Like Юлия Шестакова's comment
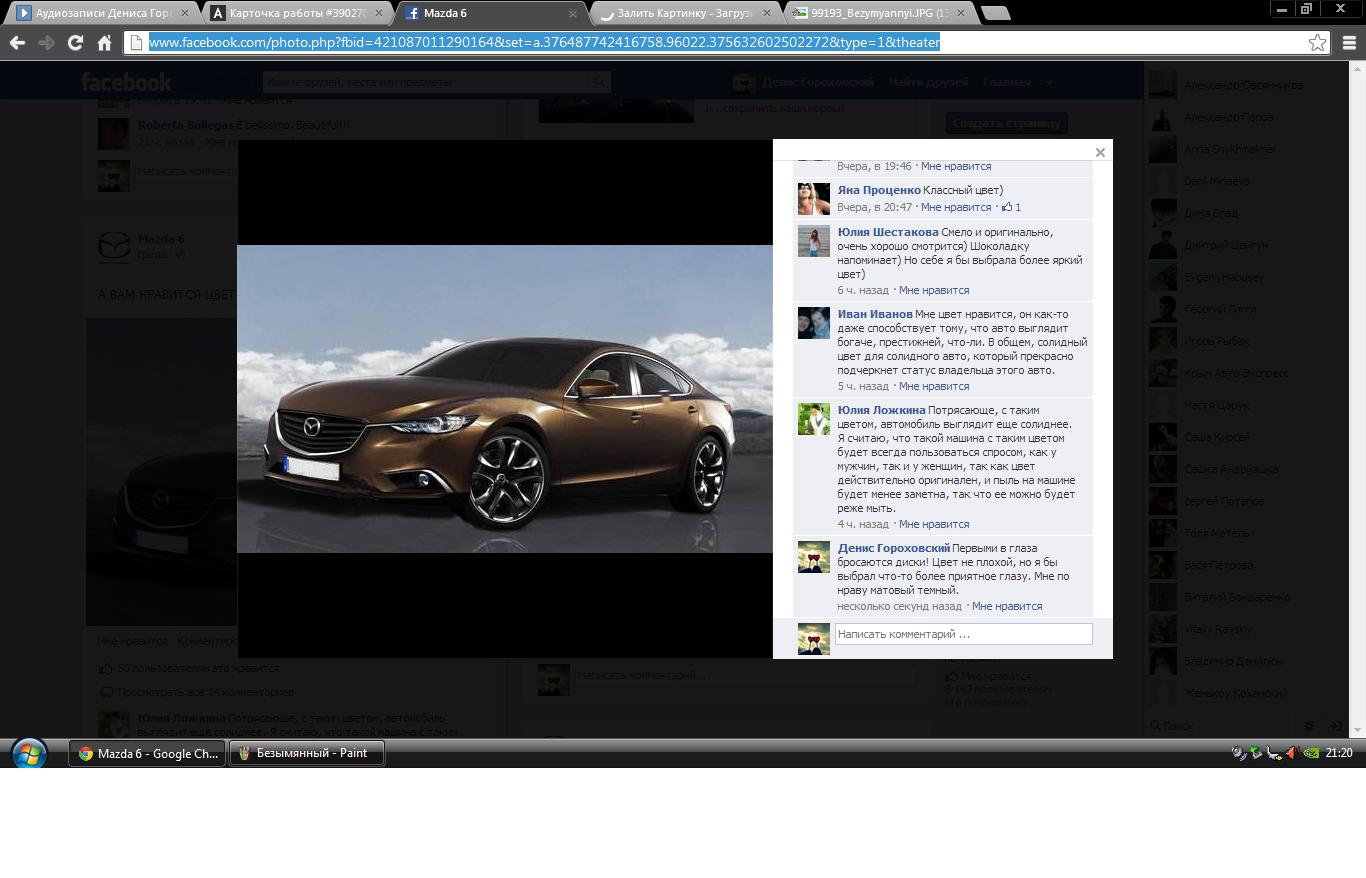The image size is (1366, 878). click(x=934, y=290)
